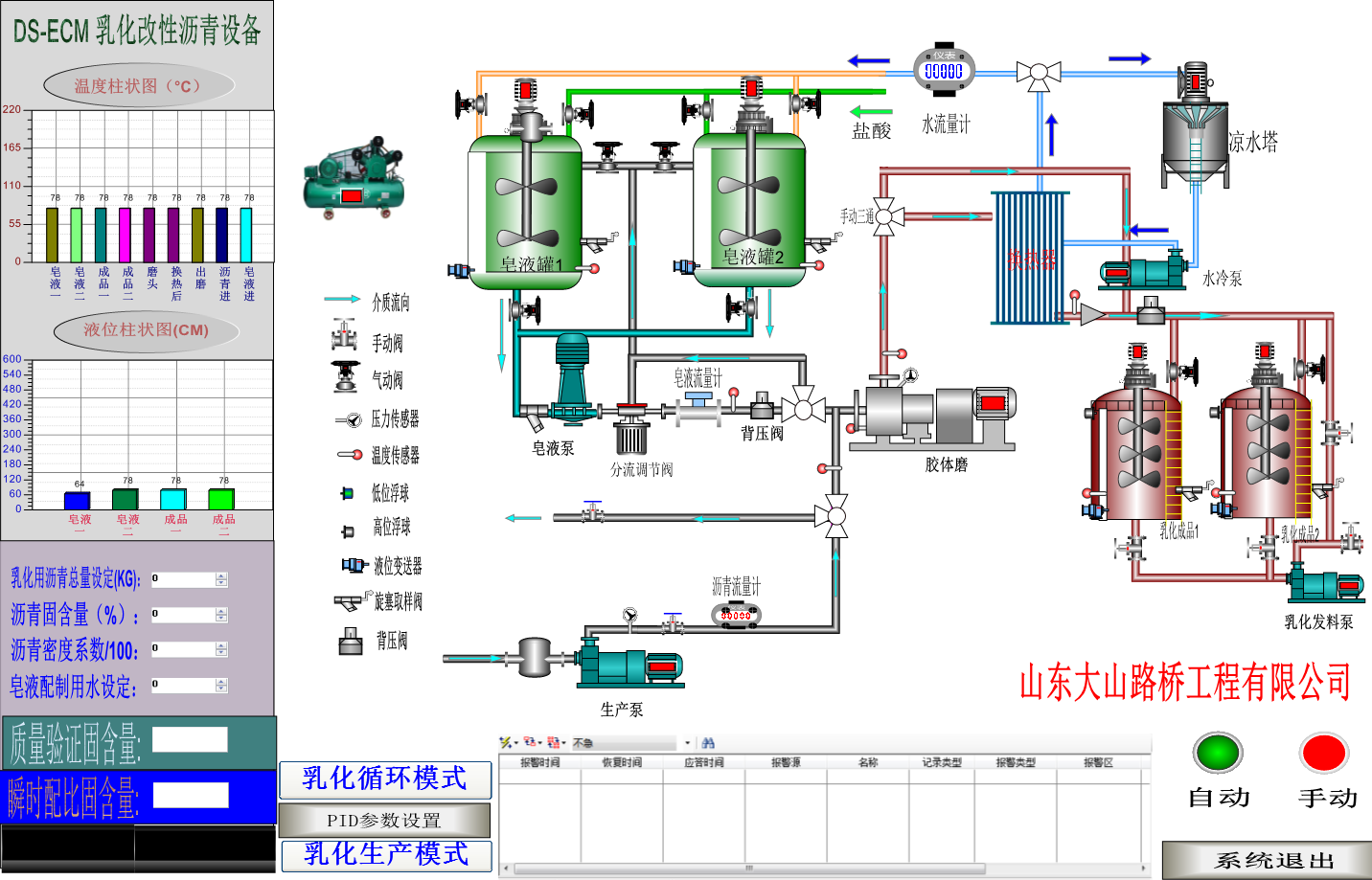Click the alarm table scroll right arrow
The height and width of the screenshot is (880, 1372).
(1144, 869)
